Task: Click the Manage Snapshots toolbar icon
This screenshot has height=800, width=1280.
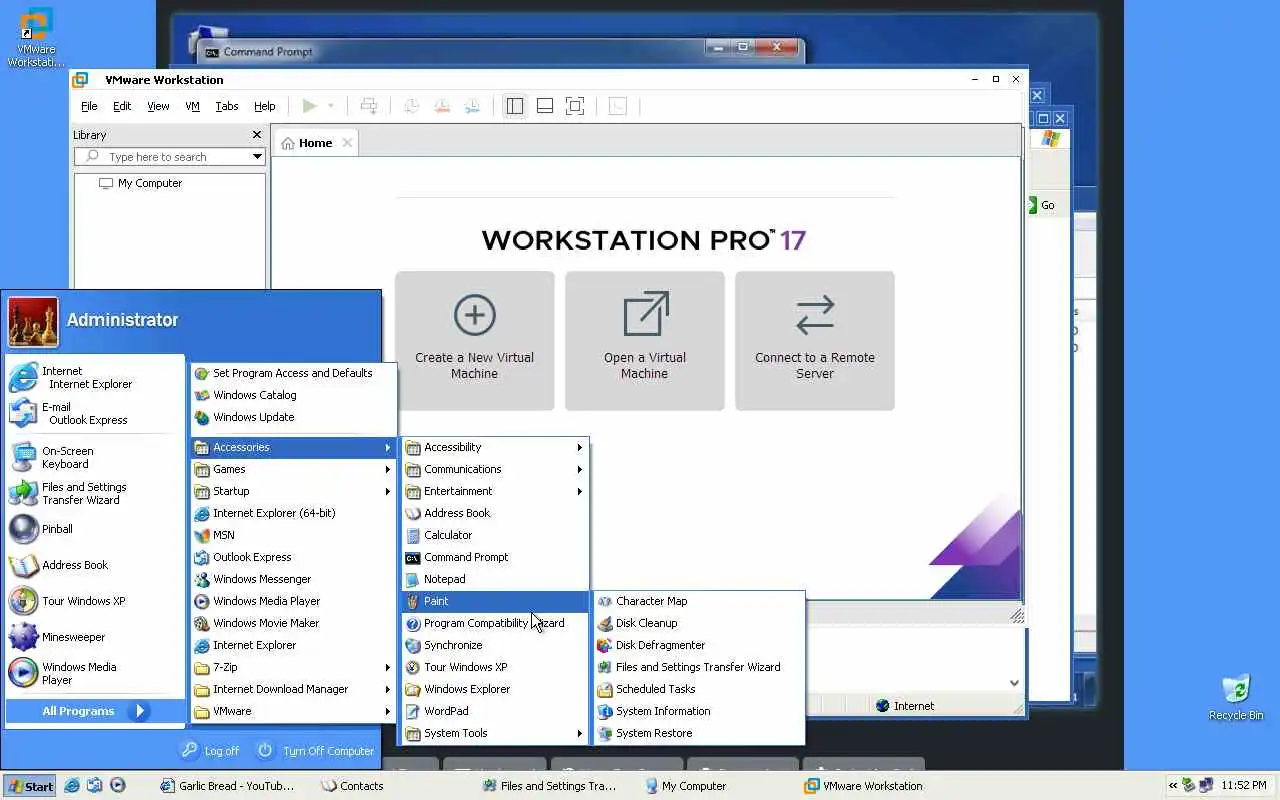Action: (x=473, y=106)
